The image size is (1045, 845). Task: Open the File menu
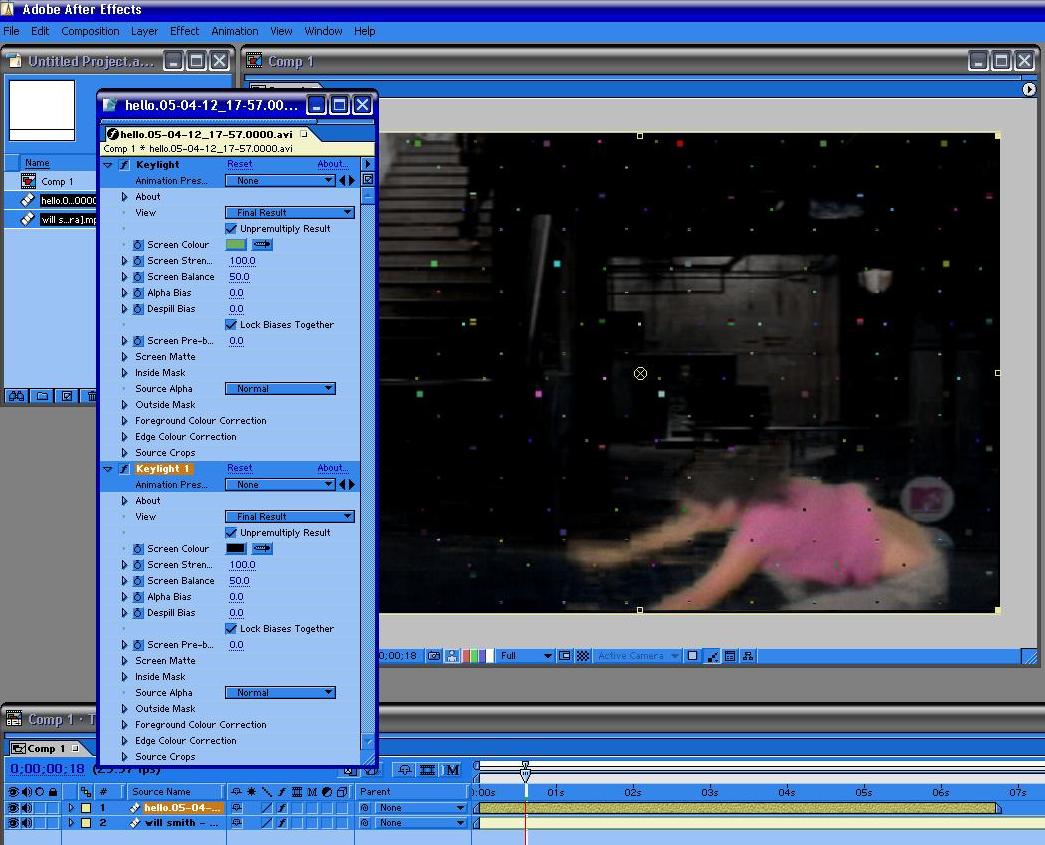[11, 31]
